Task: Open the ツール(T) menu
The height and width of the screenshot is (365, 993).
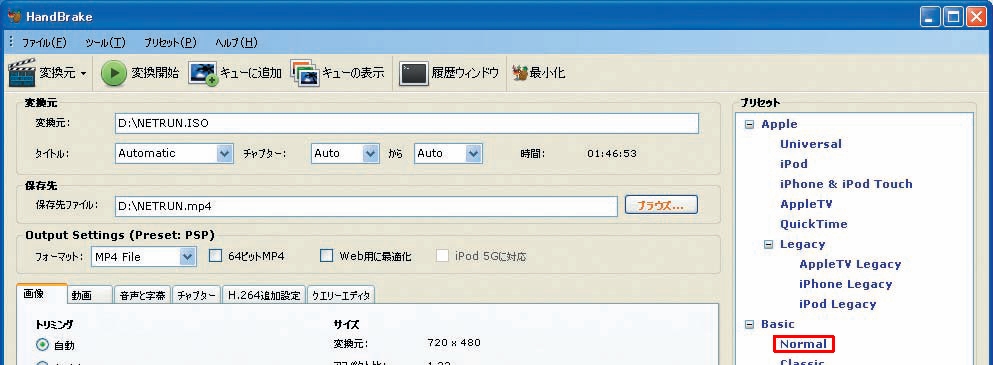Action: pyautogui.click(x=105, y=42)
